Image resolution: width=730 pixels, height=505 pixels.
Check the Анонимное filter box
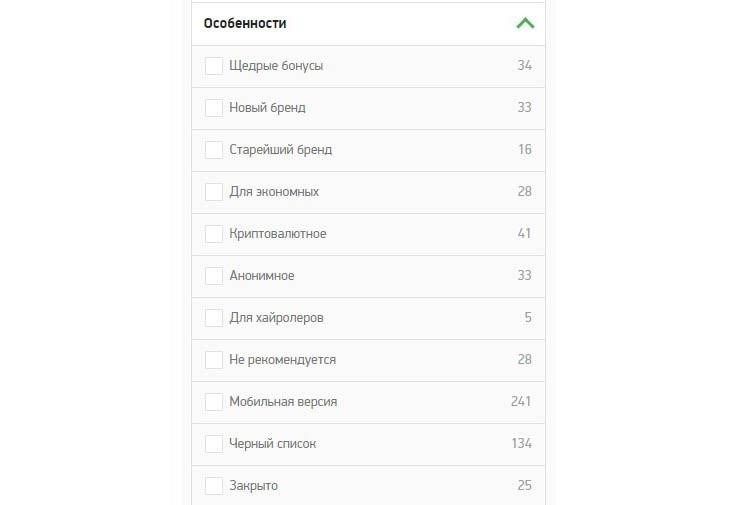[214, 276]
